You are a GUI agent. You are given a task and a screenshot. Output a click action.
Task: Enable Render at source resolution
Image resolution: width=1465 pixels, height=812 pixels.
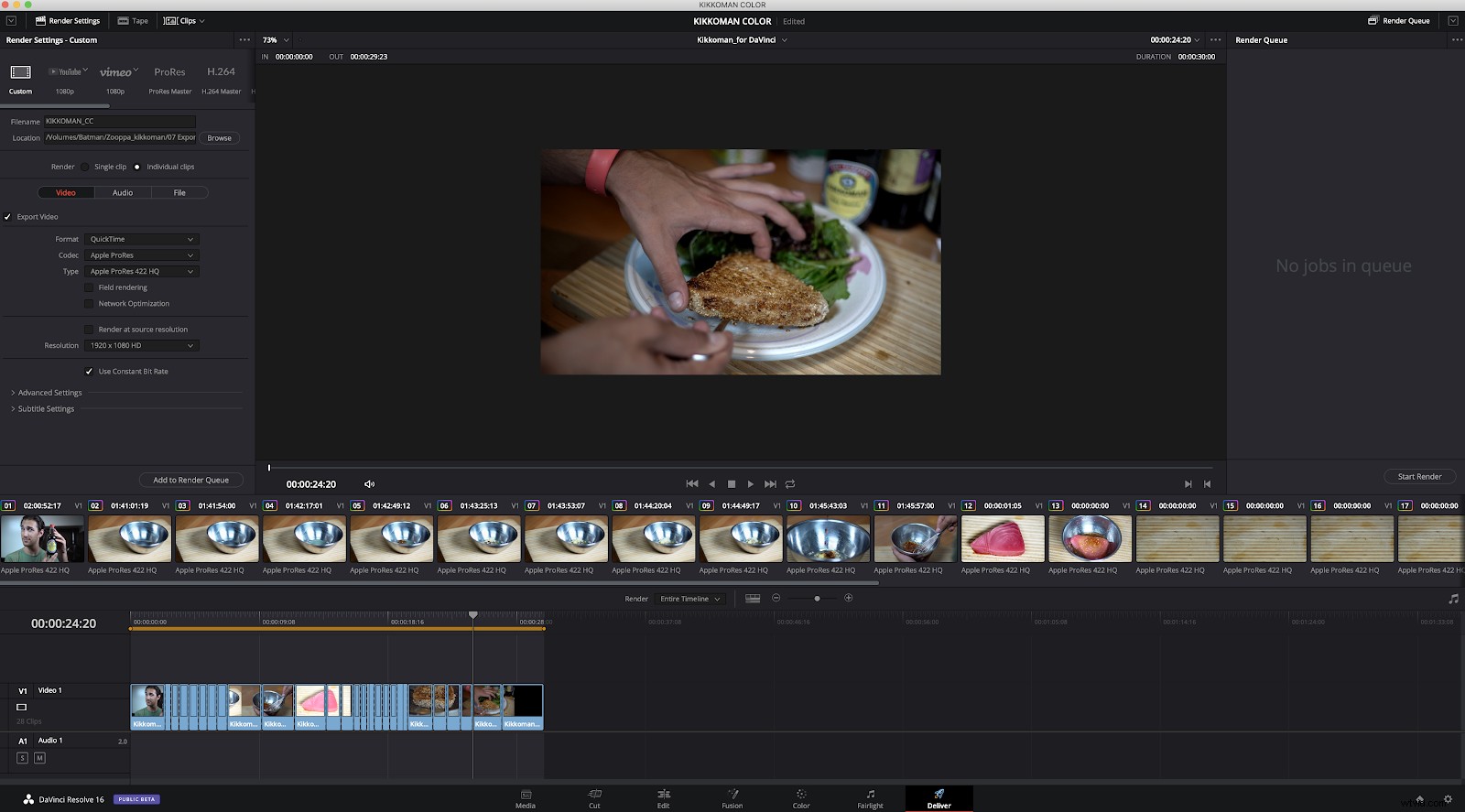point(89,329)
